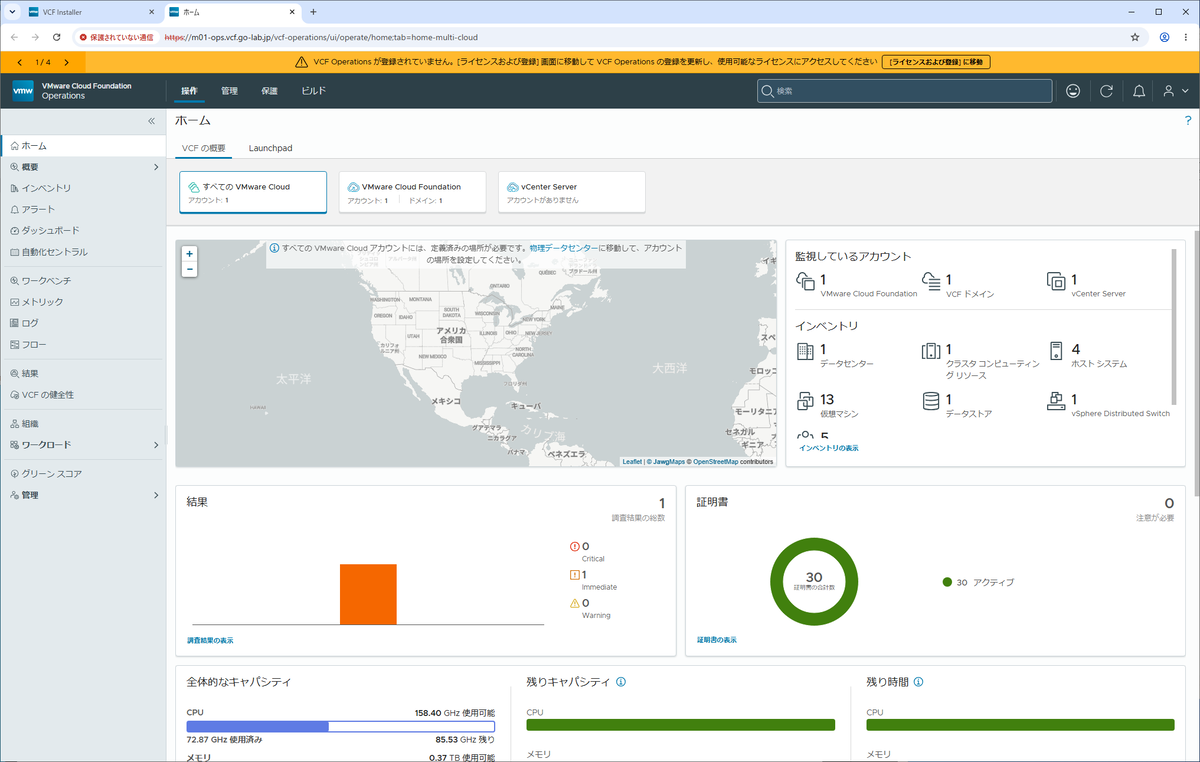1200x762 pixels.
Task: Reload the browser page
Action: click(x=56, y=37)
